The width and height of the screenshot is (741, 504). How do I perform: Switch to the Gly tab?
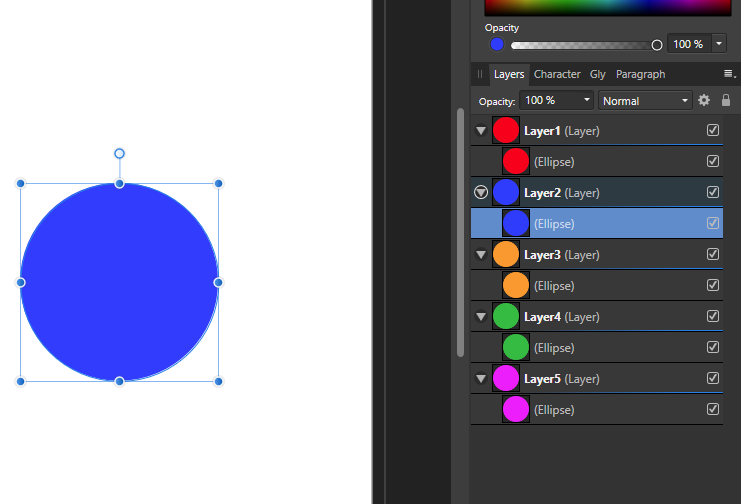coord(597,74)
